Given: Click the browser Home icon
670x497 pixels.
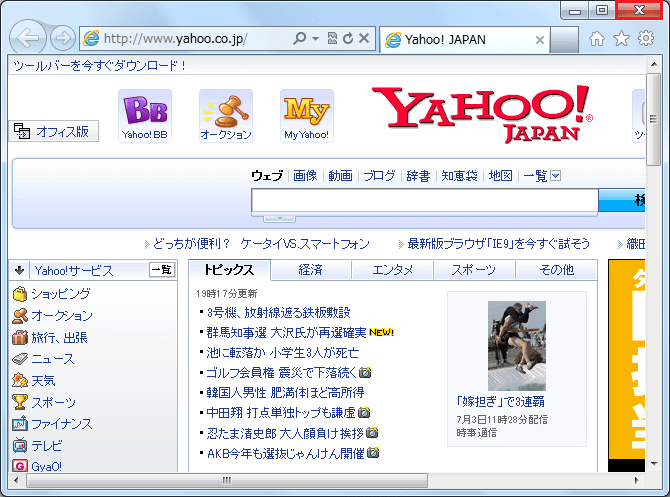Looking at the screenshot, I should (x=597, y=39).
